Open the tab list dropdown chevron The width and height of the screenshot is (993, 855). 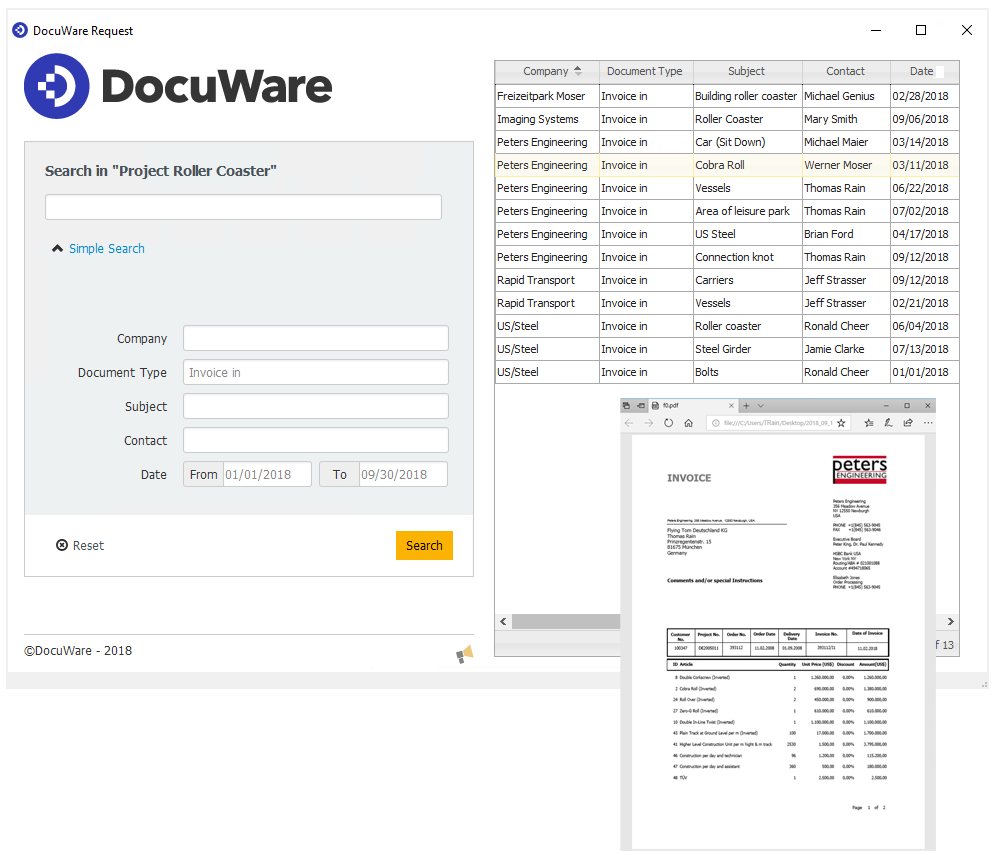coord(759,405)
